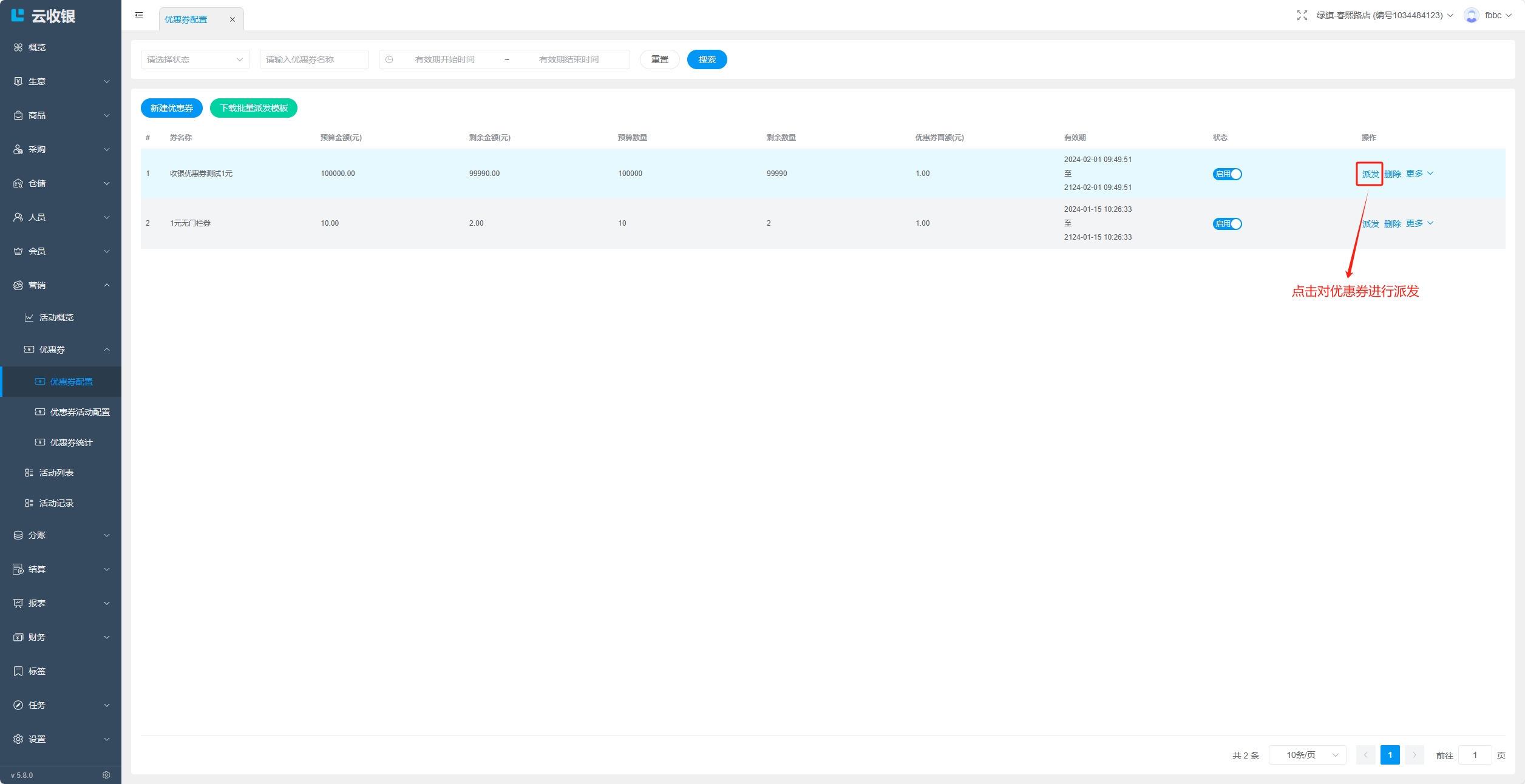1525x784 pixels.
Task: Click the 请输入优惠券名称 input field
Action: coord(314,59)
